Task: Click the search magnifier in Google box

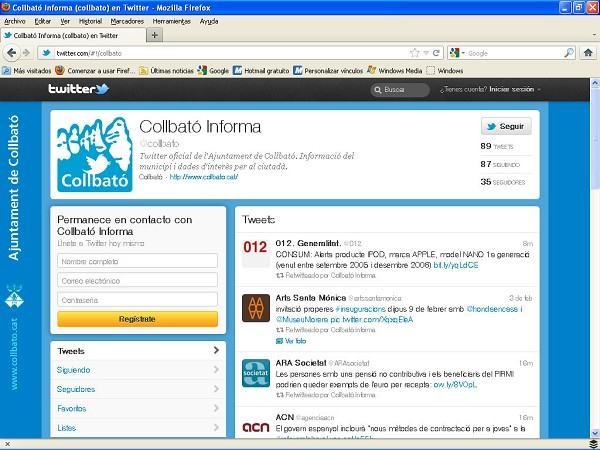Action: point(569,53)
